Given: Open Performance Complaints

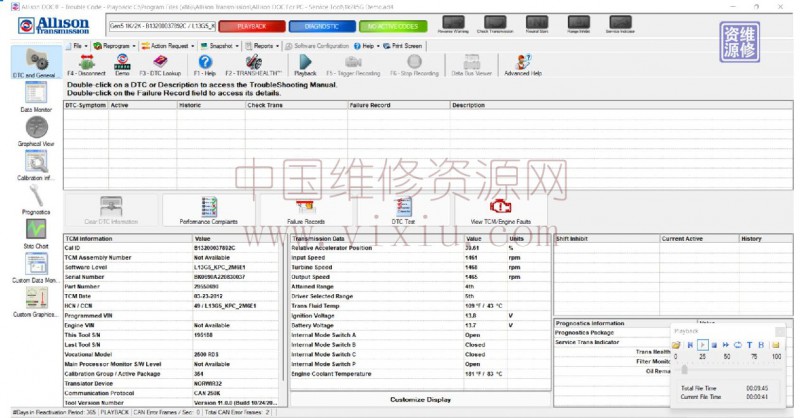Looking at the screenshot, I should pyautogui.click(x=208, y=210).
